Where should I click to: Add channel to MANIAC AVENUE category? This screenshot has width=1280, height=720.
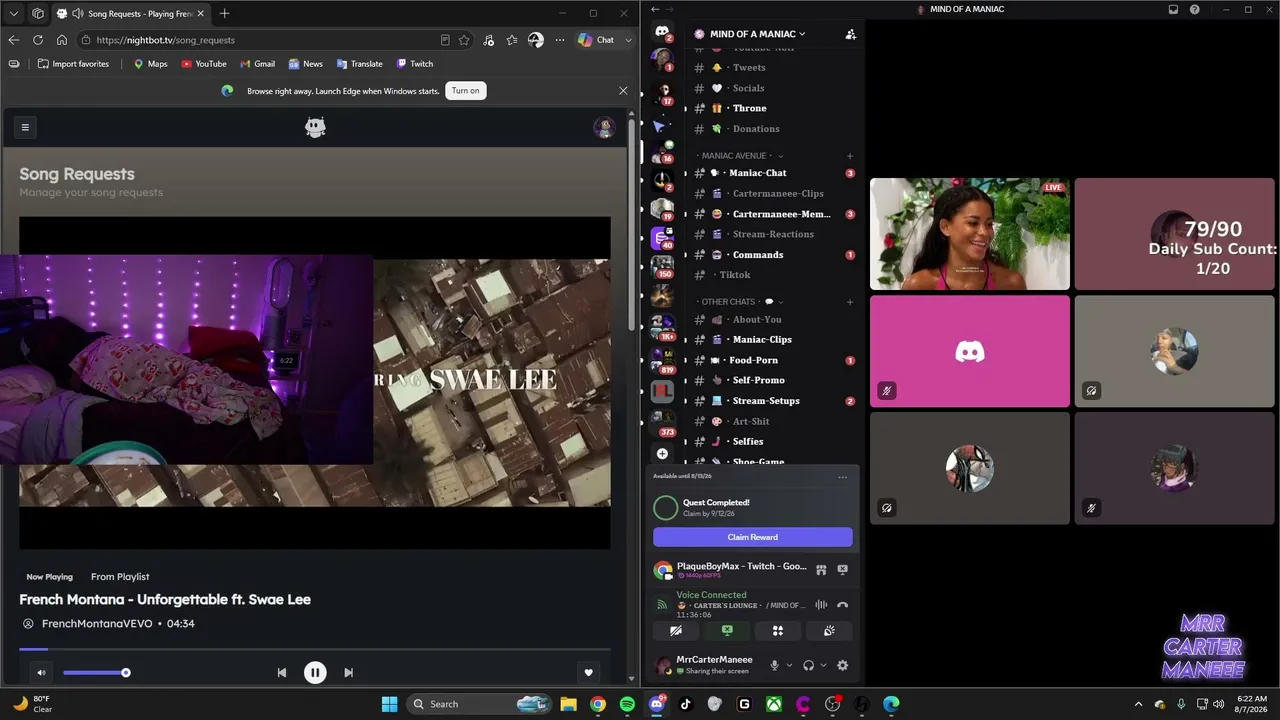point(850,156)
